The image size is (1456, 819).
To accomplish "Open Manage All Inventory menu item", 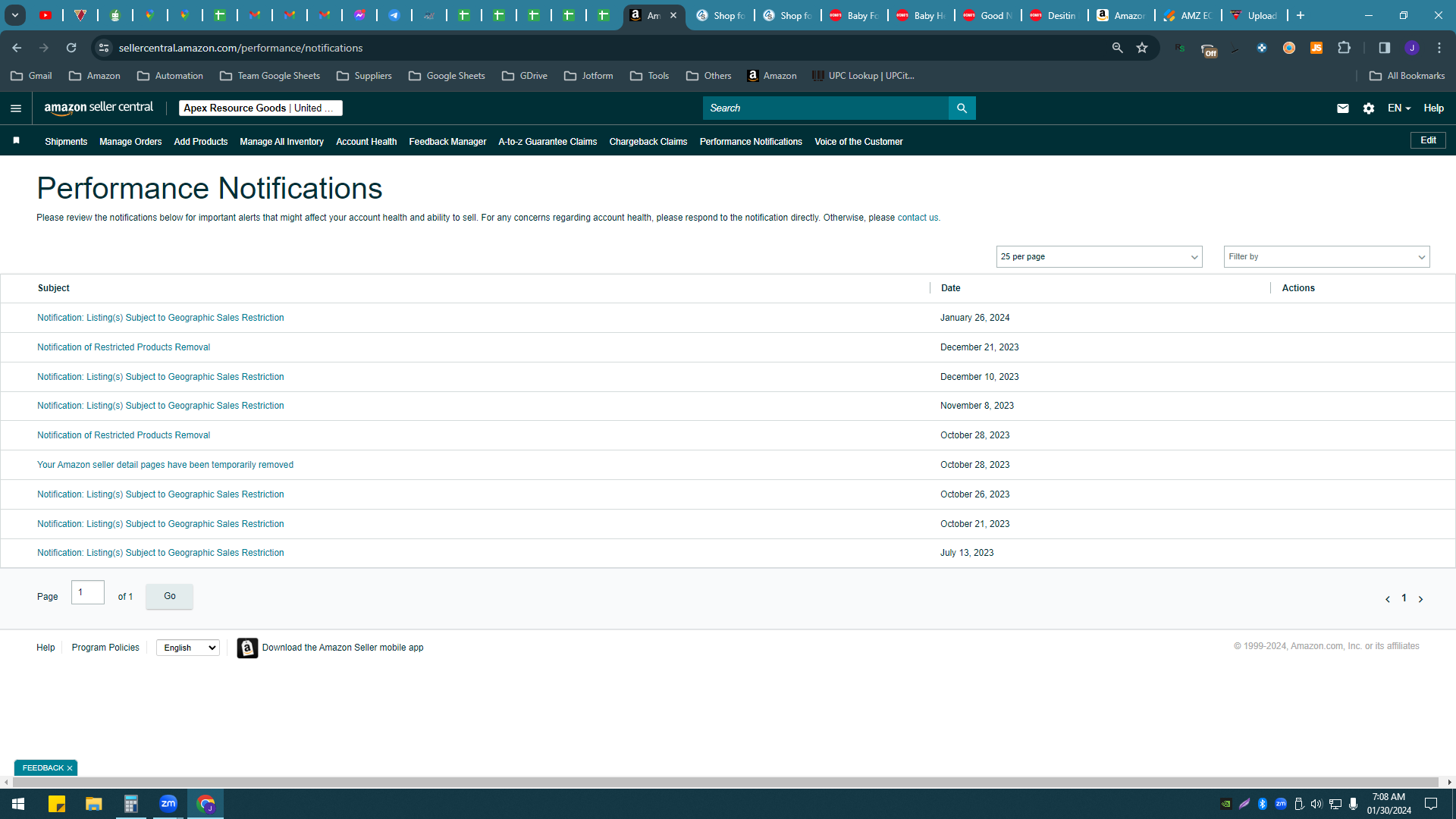I will point(281,142).
